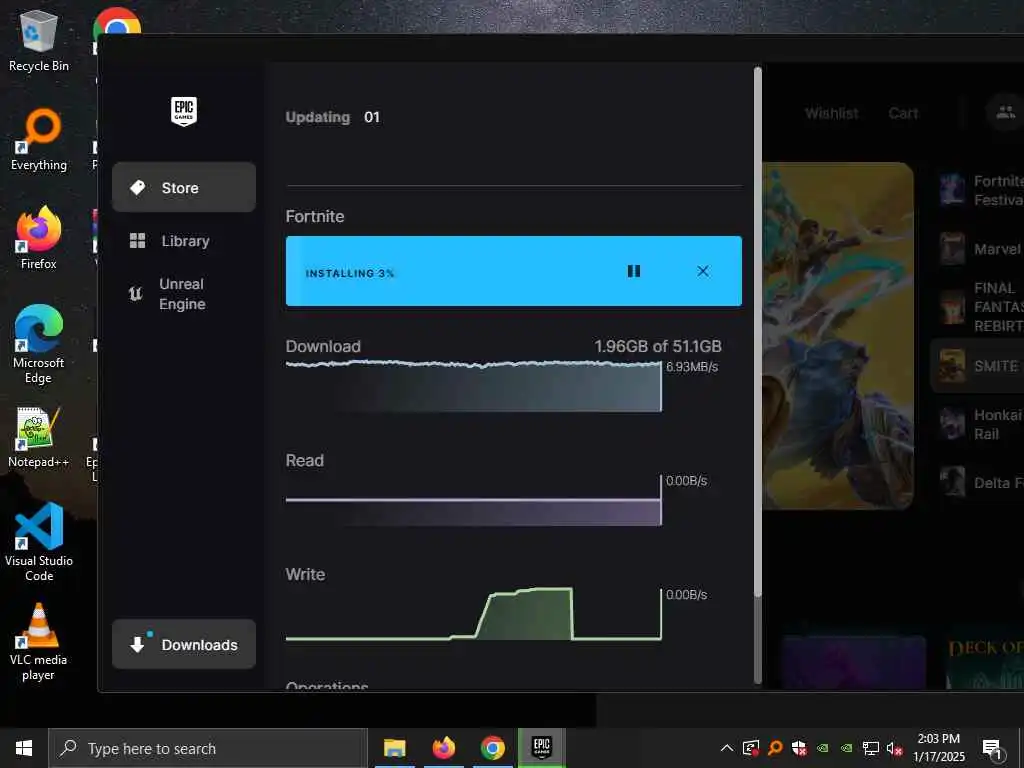Select SMITE in the store list
This screenshot has width=1024, height=768.
pyautogui.click(x=978, y=366)
